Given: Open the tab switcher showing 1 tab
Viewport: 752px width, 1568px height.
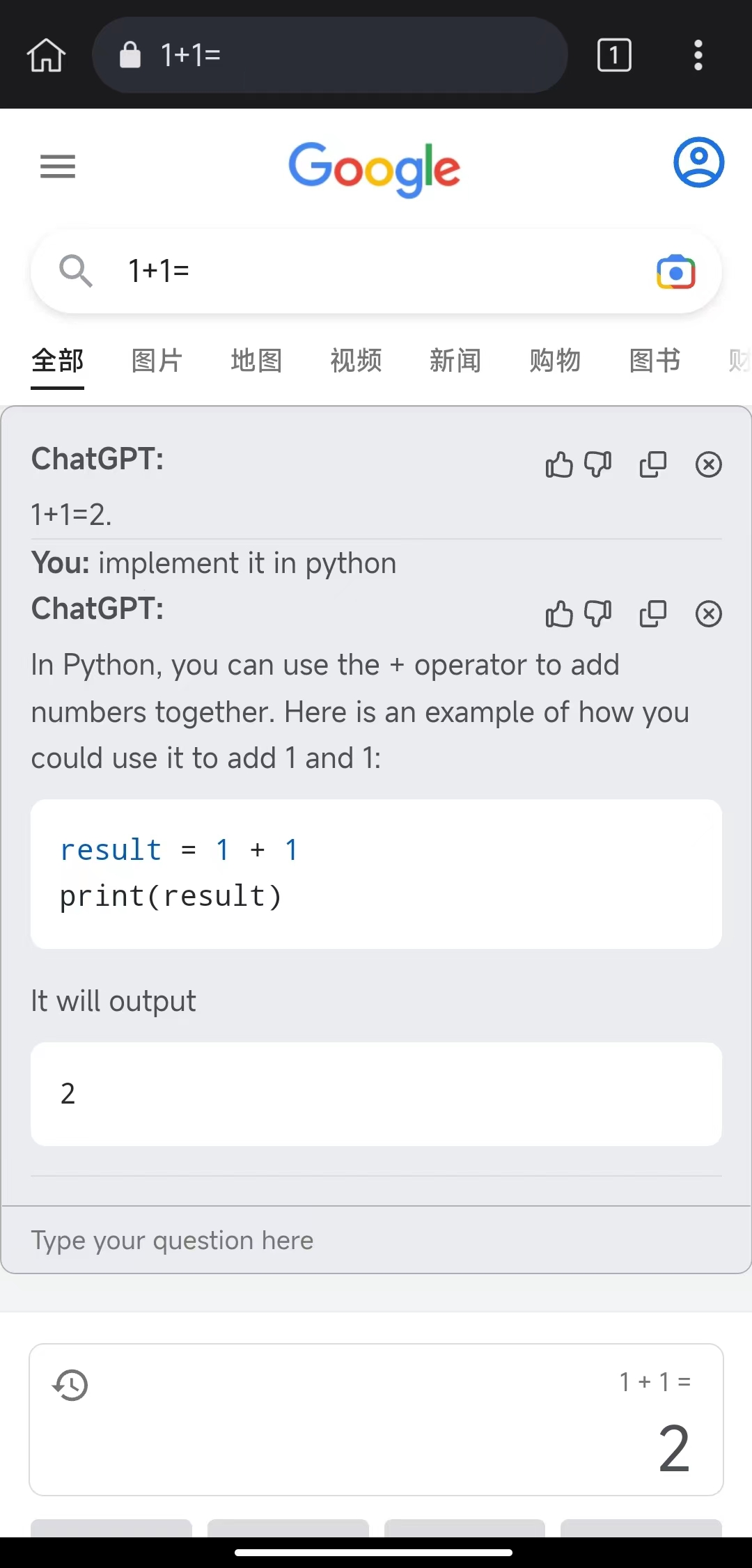Looking at the screenshot, I should click(614, 55).
